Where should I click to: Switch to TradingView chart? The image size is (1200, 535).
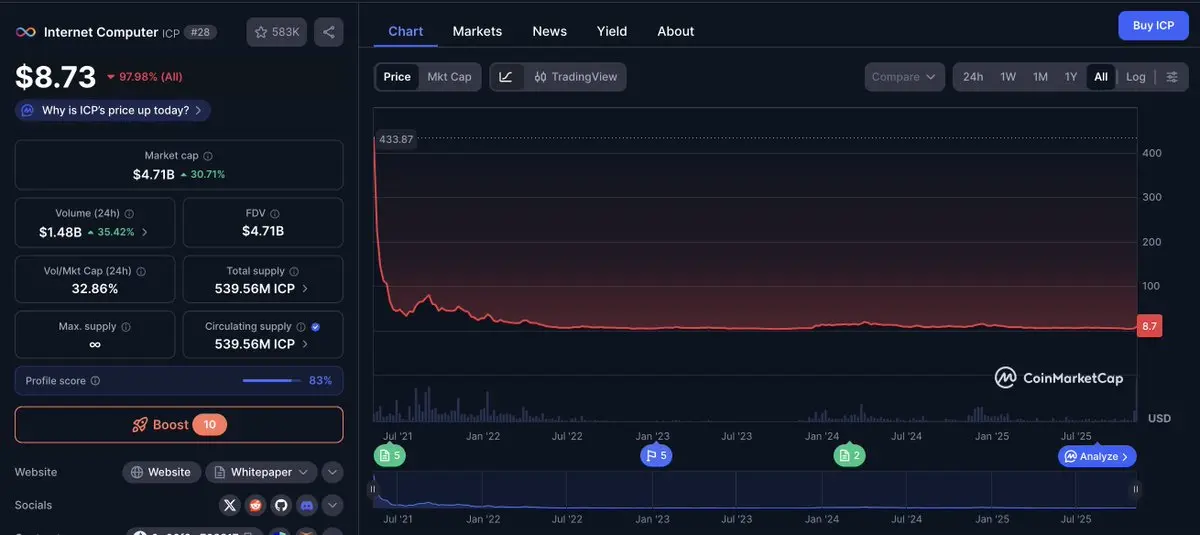[x=576, y=77]
